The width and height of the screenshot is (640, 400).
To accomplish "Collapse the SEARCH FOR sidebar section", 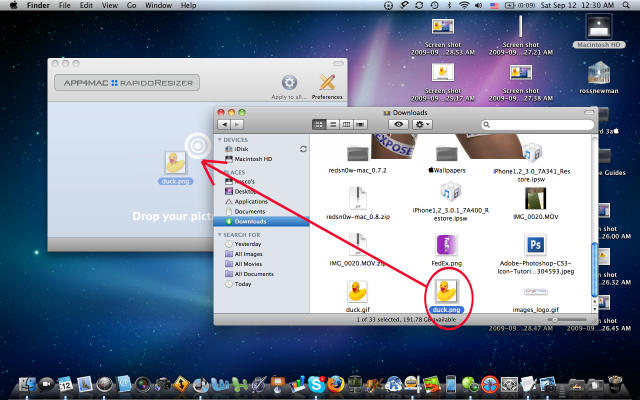I will click(220, 235).
